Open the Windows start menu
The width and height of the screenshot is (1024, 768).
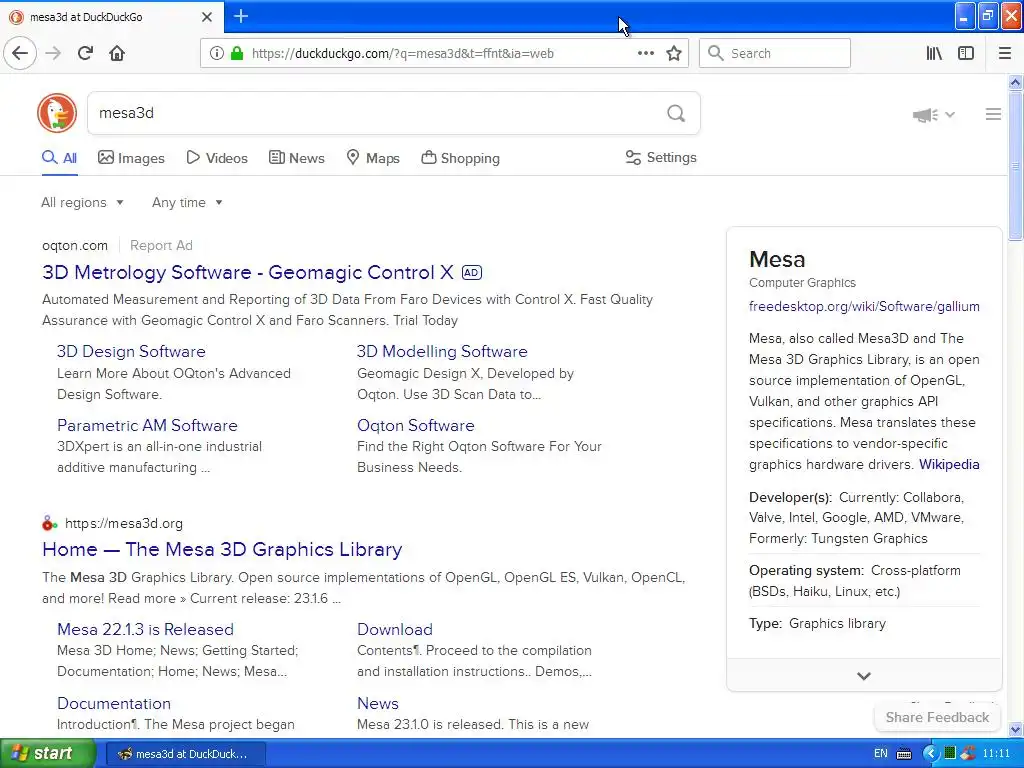48,754
